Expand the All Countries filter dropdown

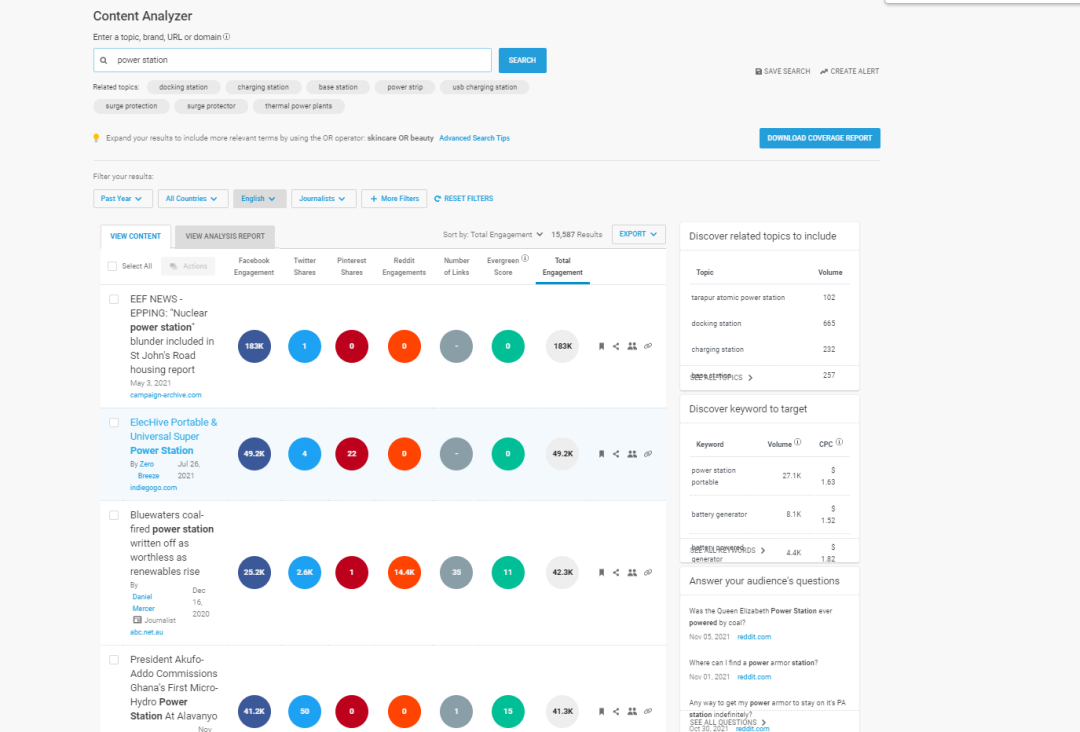[x=192, y=199]
